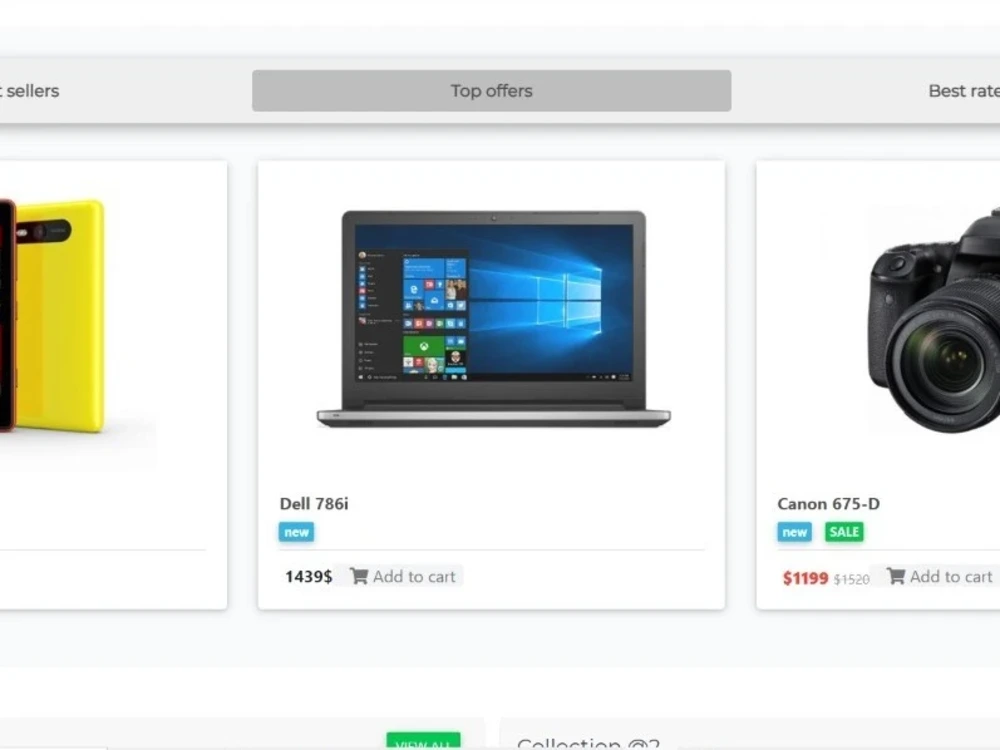Click the Dell 786i product title
The image size is (1000, 750).
(314, 504)
